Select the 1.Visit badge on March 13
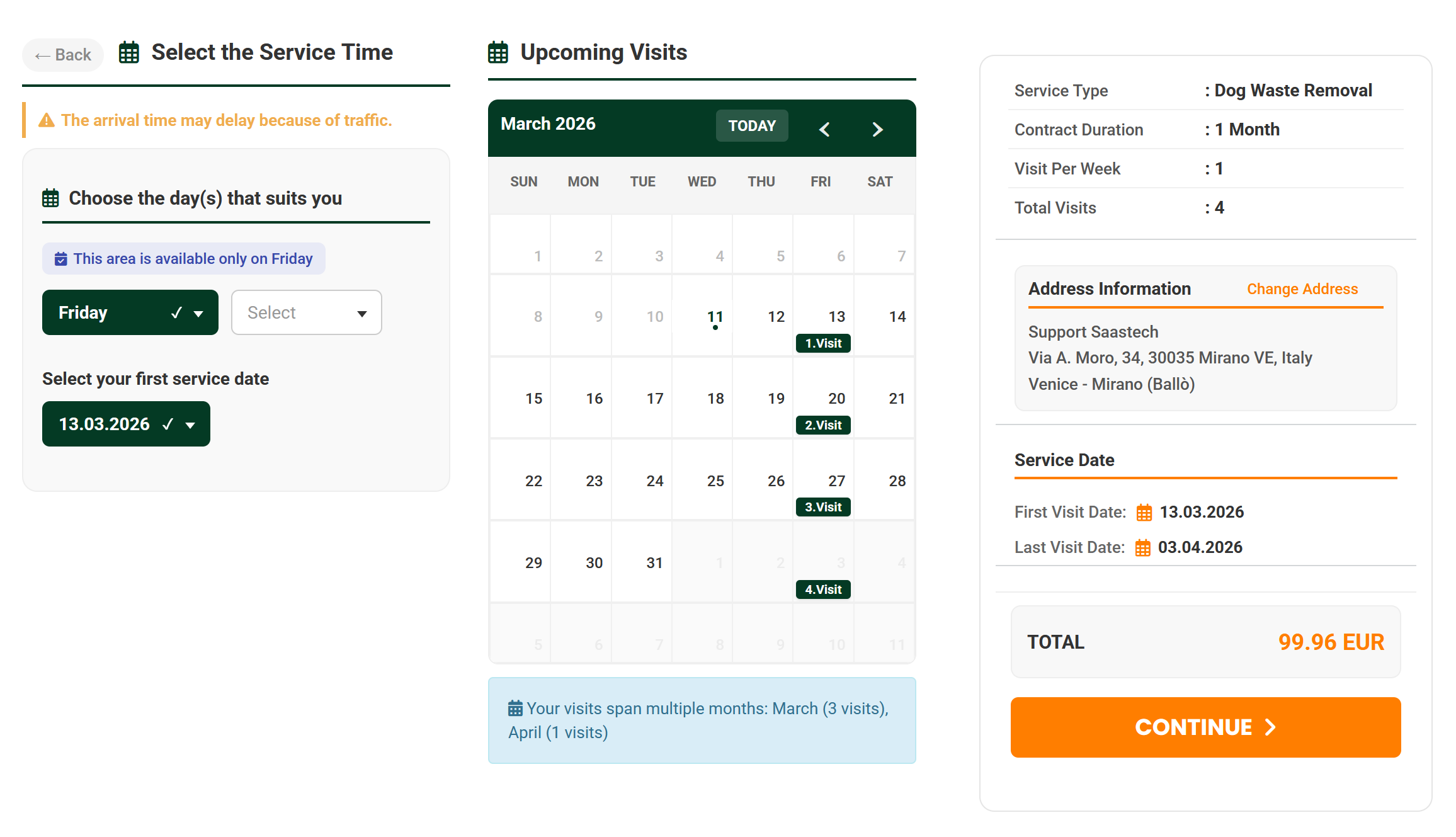1456x837 pixels. (x=823, y=343)
